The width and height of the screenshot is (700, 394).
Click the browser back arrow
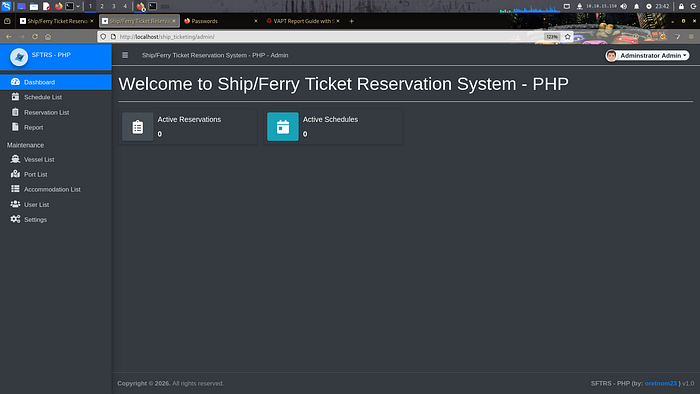coord(9,37)
